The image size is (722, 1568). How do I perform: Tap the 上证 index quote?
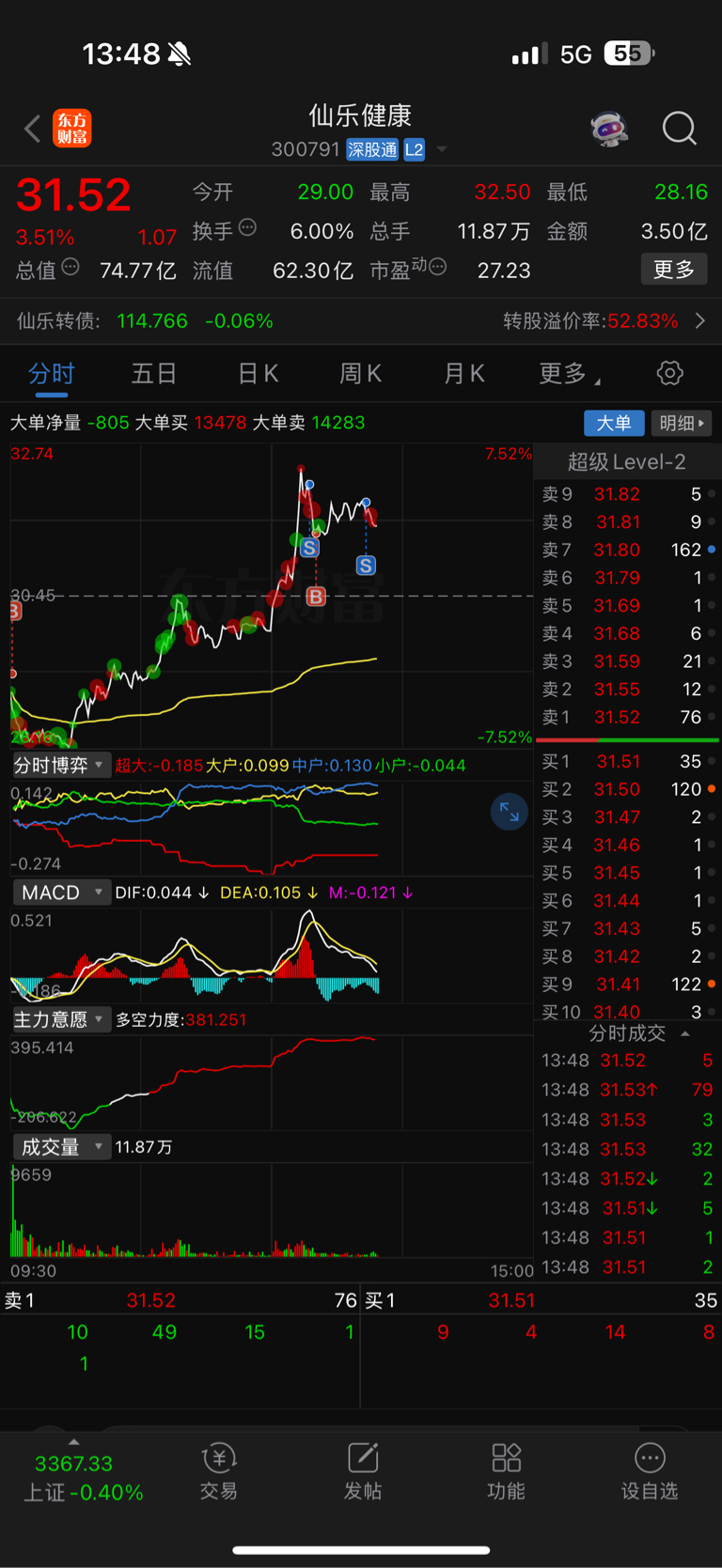(x=85, y=1479)
